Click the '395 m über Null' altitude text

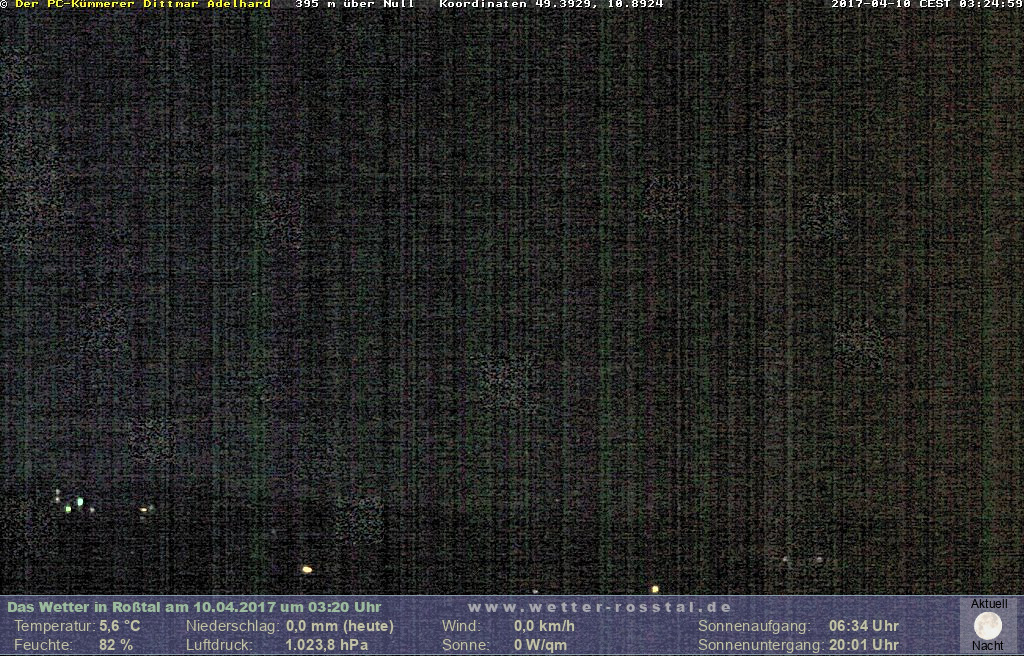pyautogui.click(x=355, y=4)
